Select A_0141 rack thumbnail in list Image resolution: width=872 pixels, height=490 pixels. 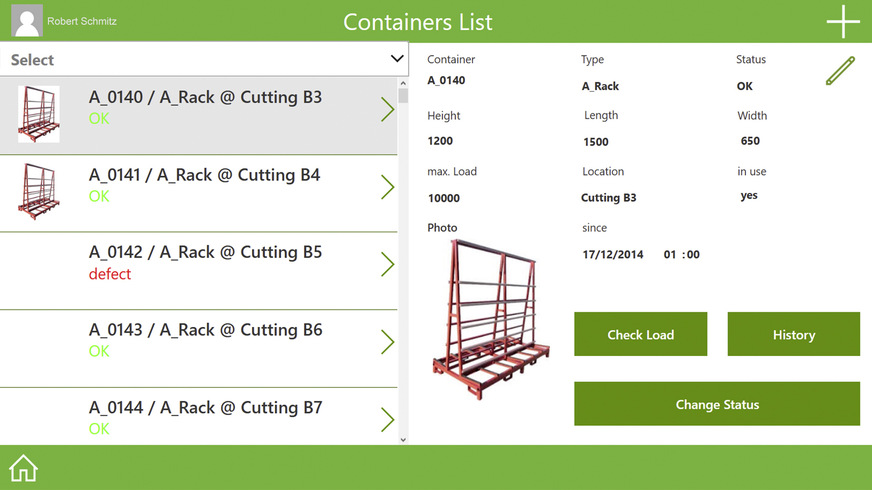tap(38, 191)
